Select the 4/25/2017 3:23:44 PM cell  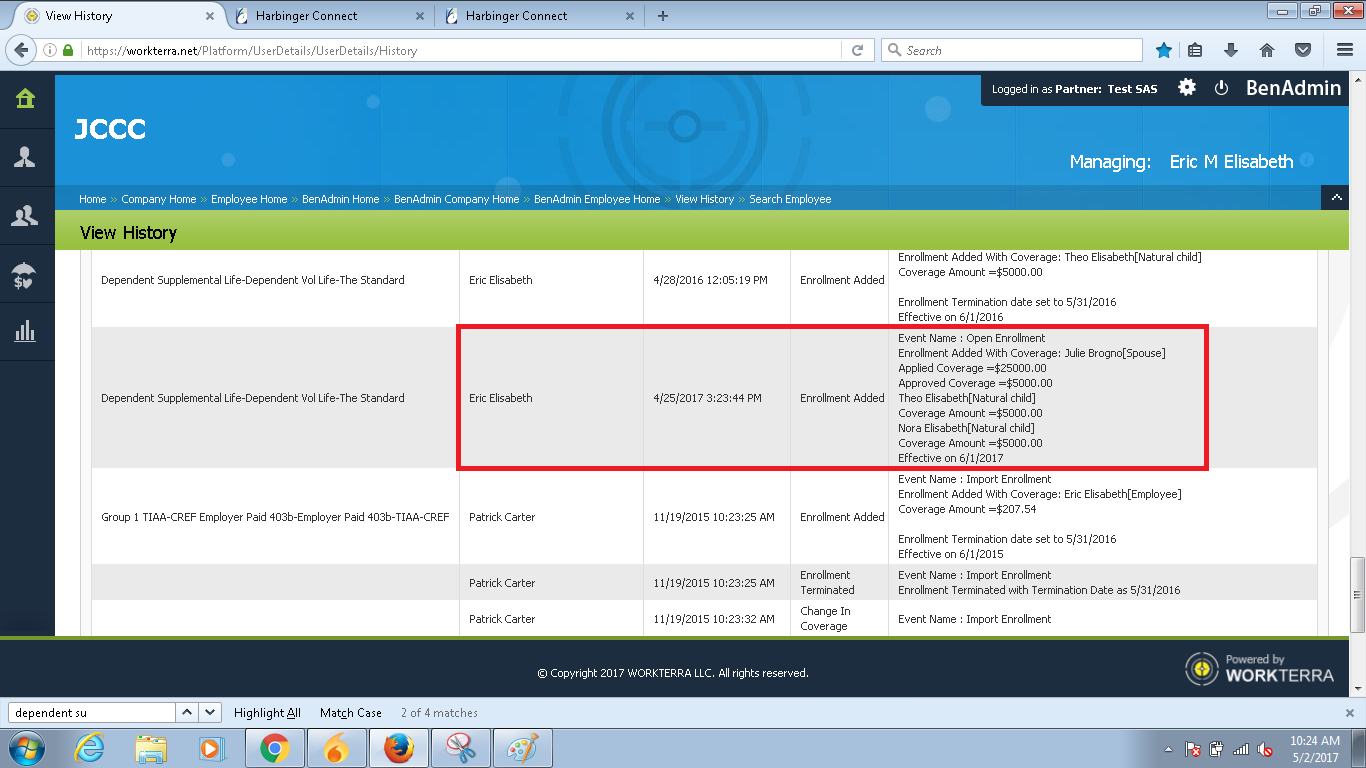tap(717, 398)
